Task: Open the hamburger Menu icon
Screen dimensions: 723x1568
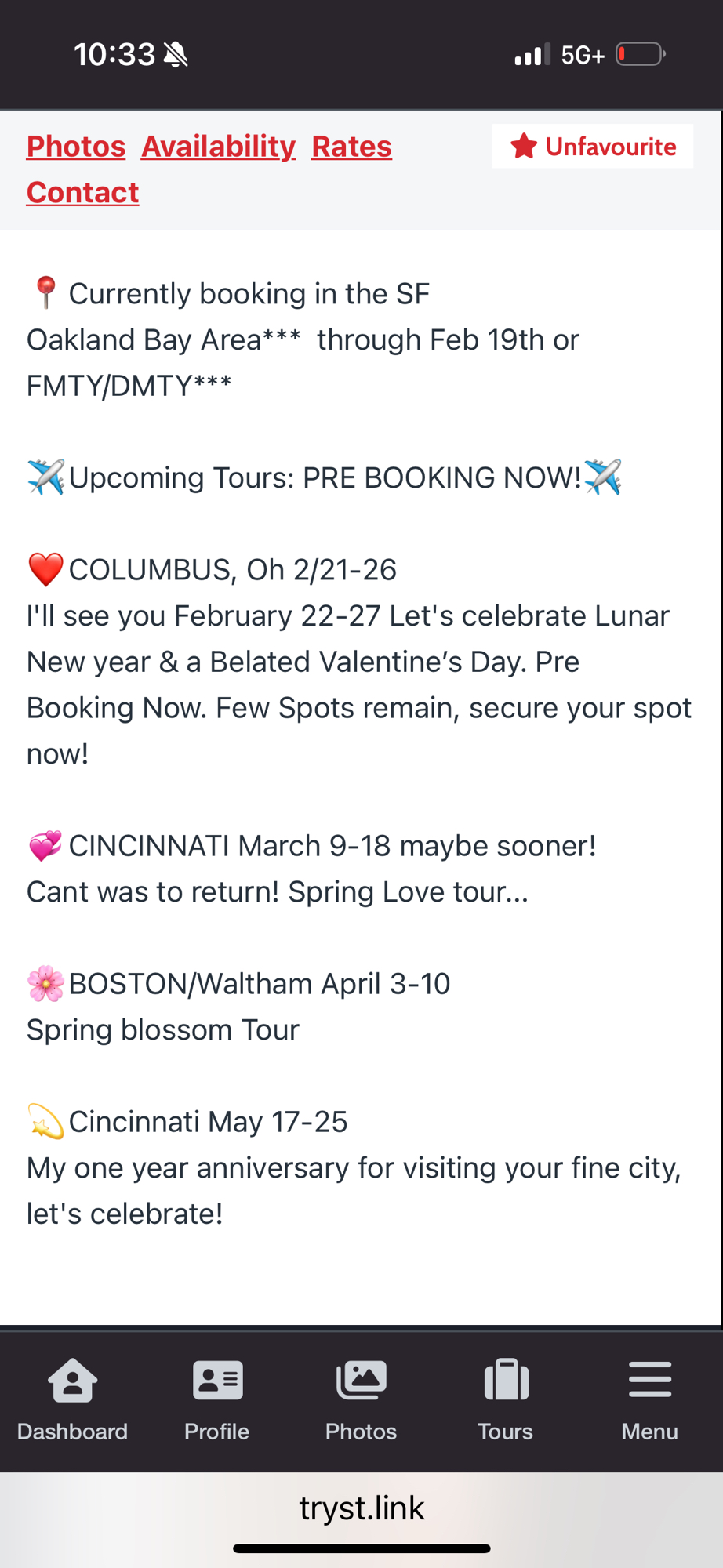Action: tap(650, 1380)
